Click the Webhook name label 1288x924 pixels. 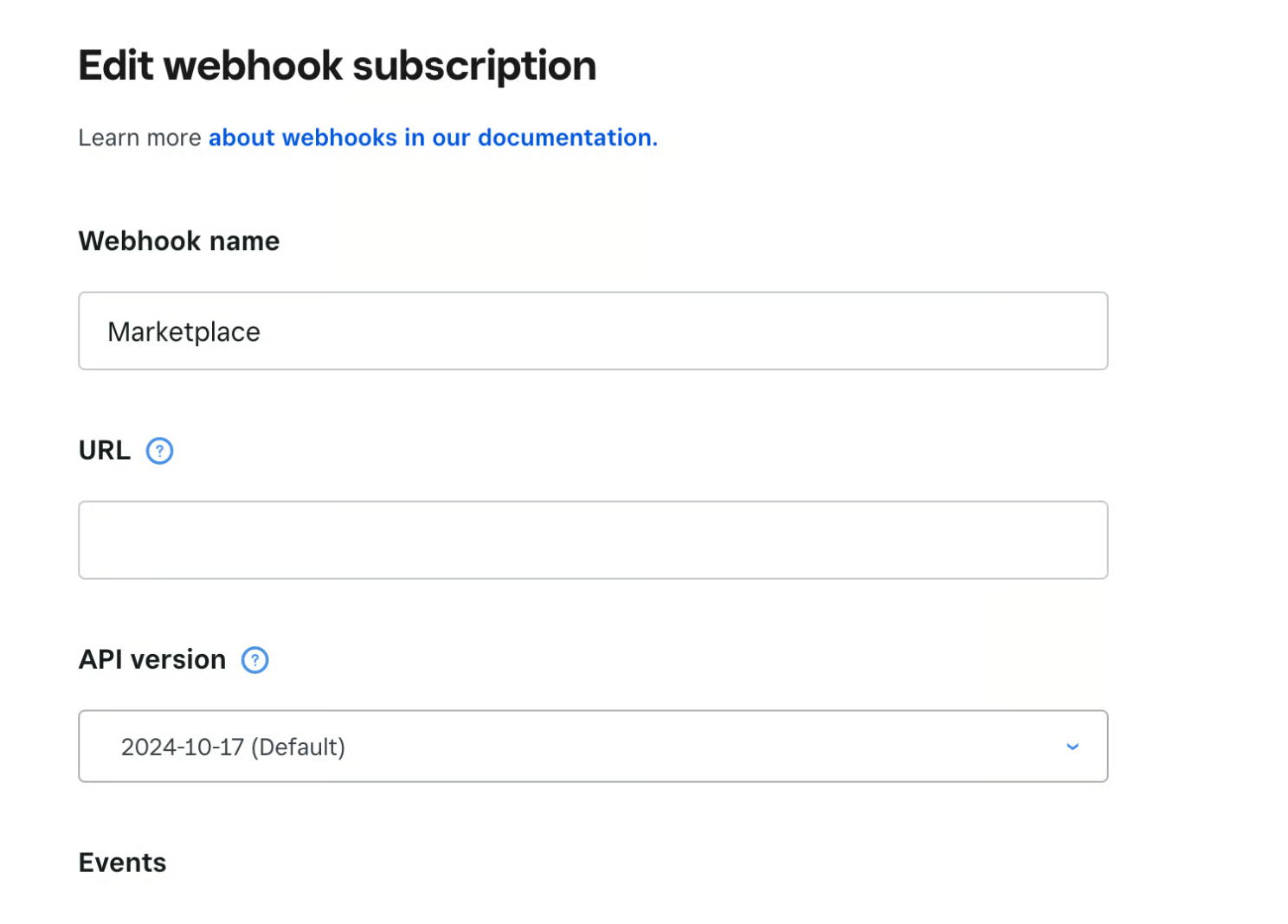tap(179, 241)
